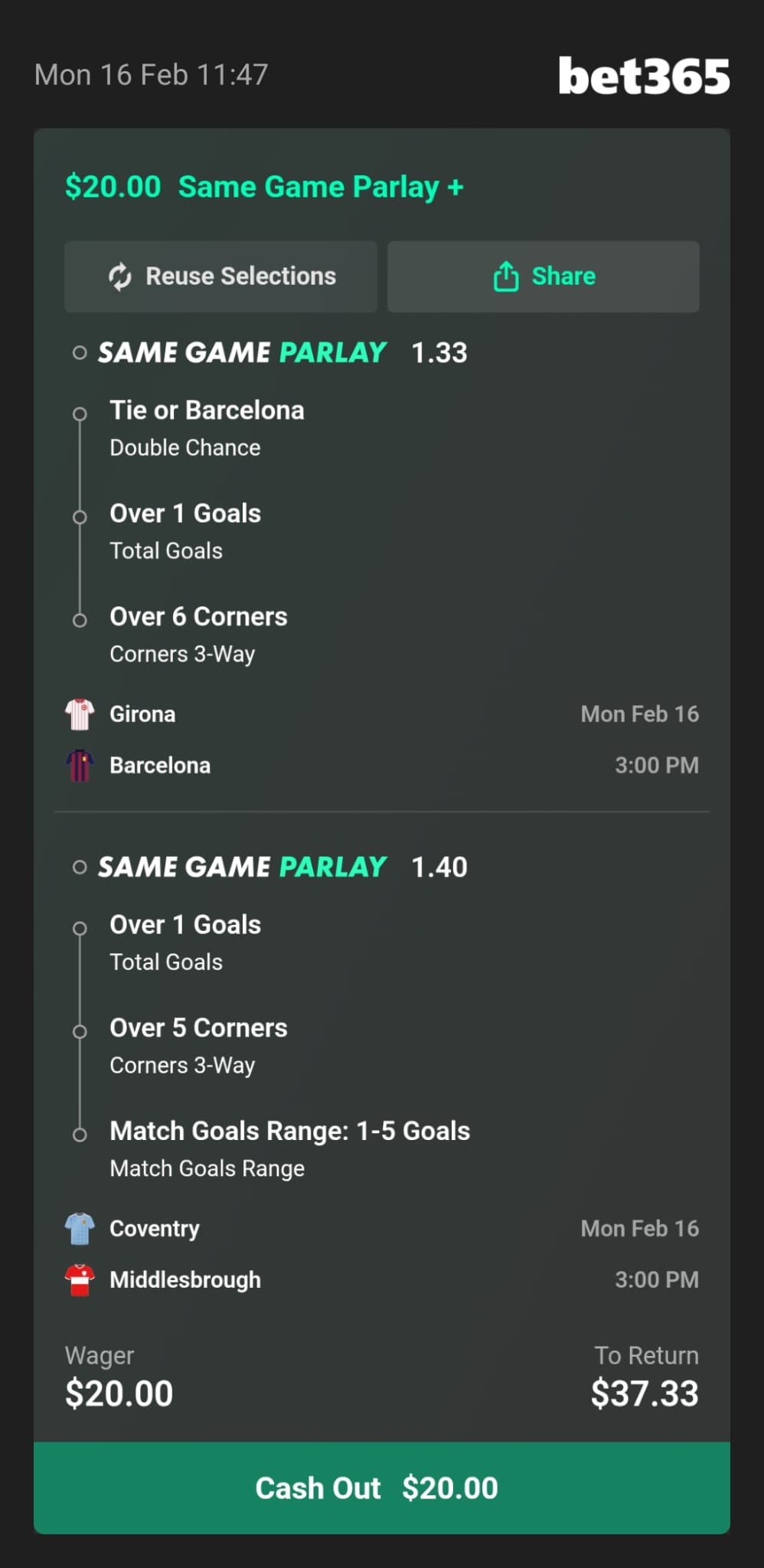Select the Over 5 Corners selection
The image size is (764, 1568).
[x=198, y=1028]
